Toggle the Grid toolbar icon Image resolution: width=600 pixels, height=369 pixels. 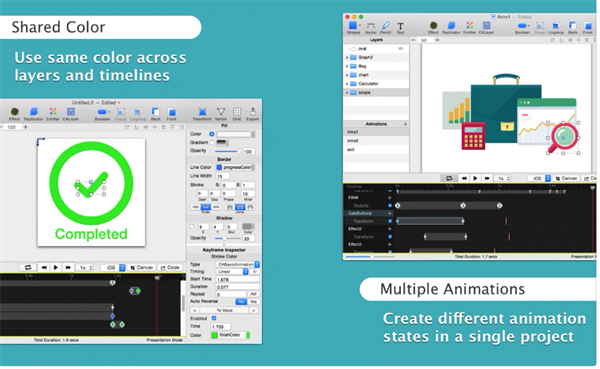tap(237, 112)
